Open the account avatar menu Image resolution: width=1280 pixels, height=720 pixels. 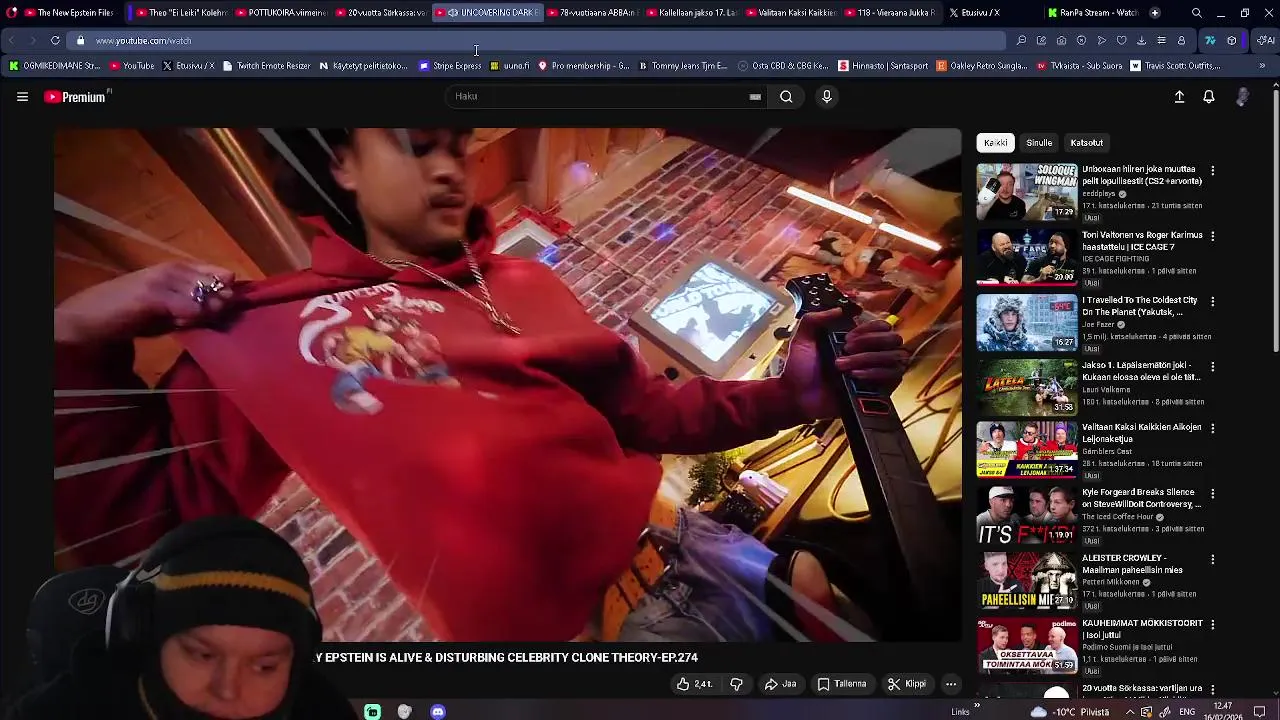click(1242, 97)
